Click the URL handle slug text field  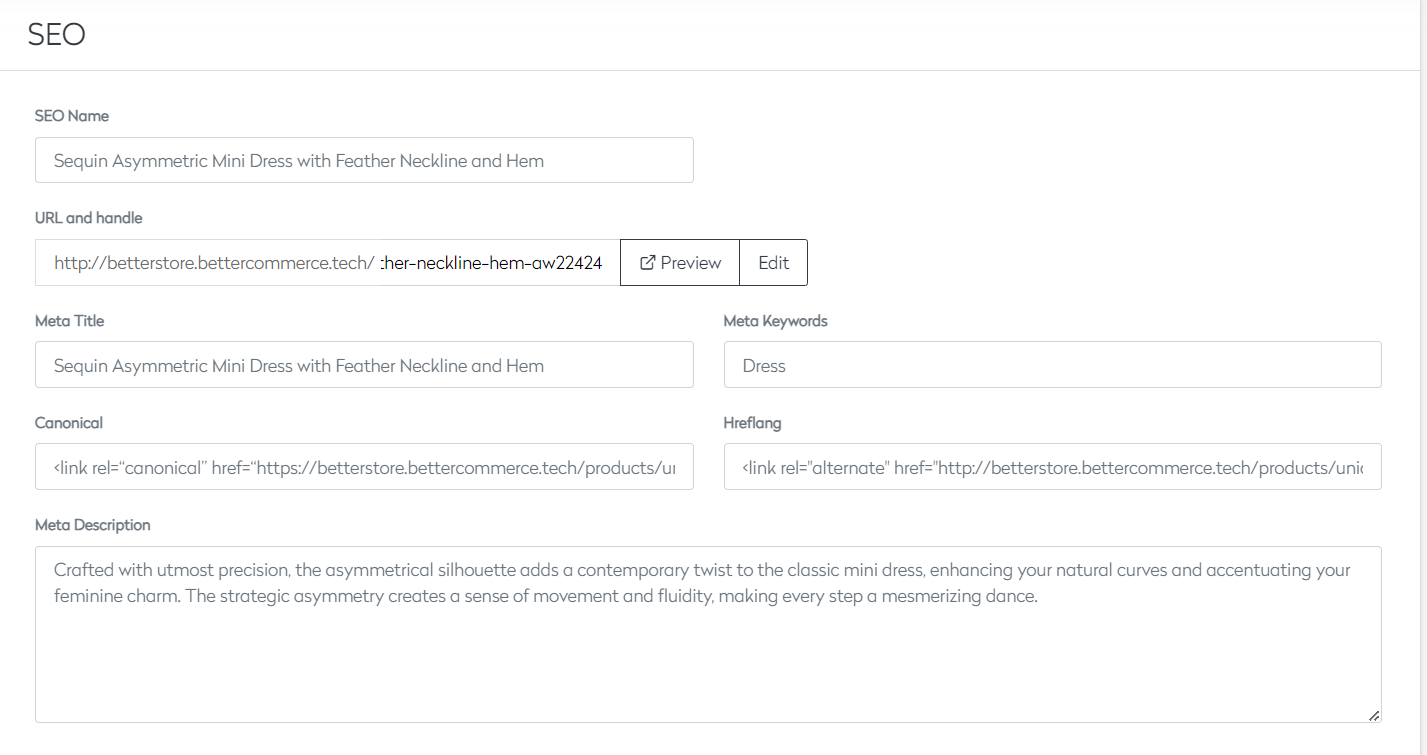tap(497, 263)
